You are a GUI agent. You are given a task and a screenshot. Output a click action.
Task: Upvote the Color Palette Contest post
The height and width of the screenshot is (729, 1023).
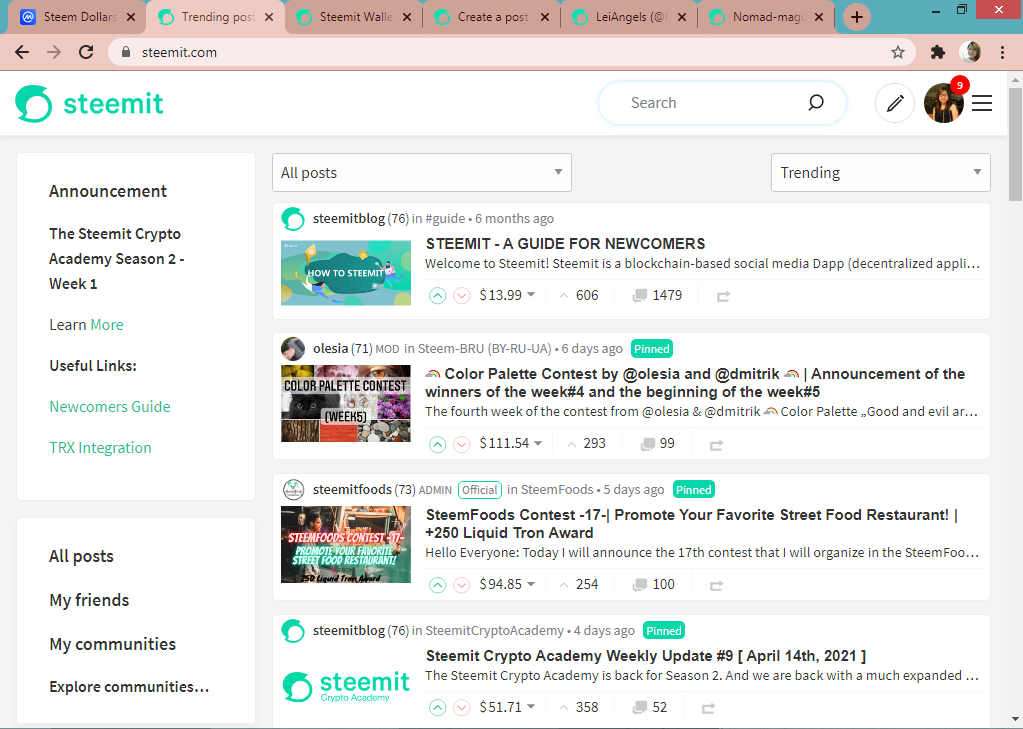438,444
